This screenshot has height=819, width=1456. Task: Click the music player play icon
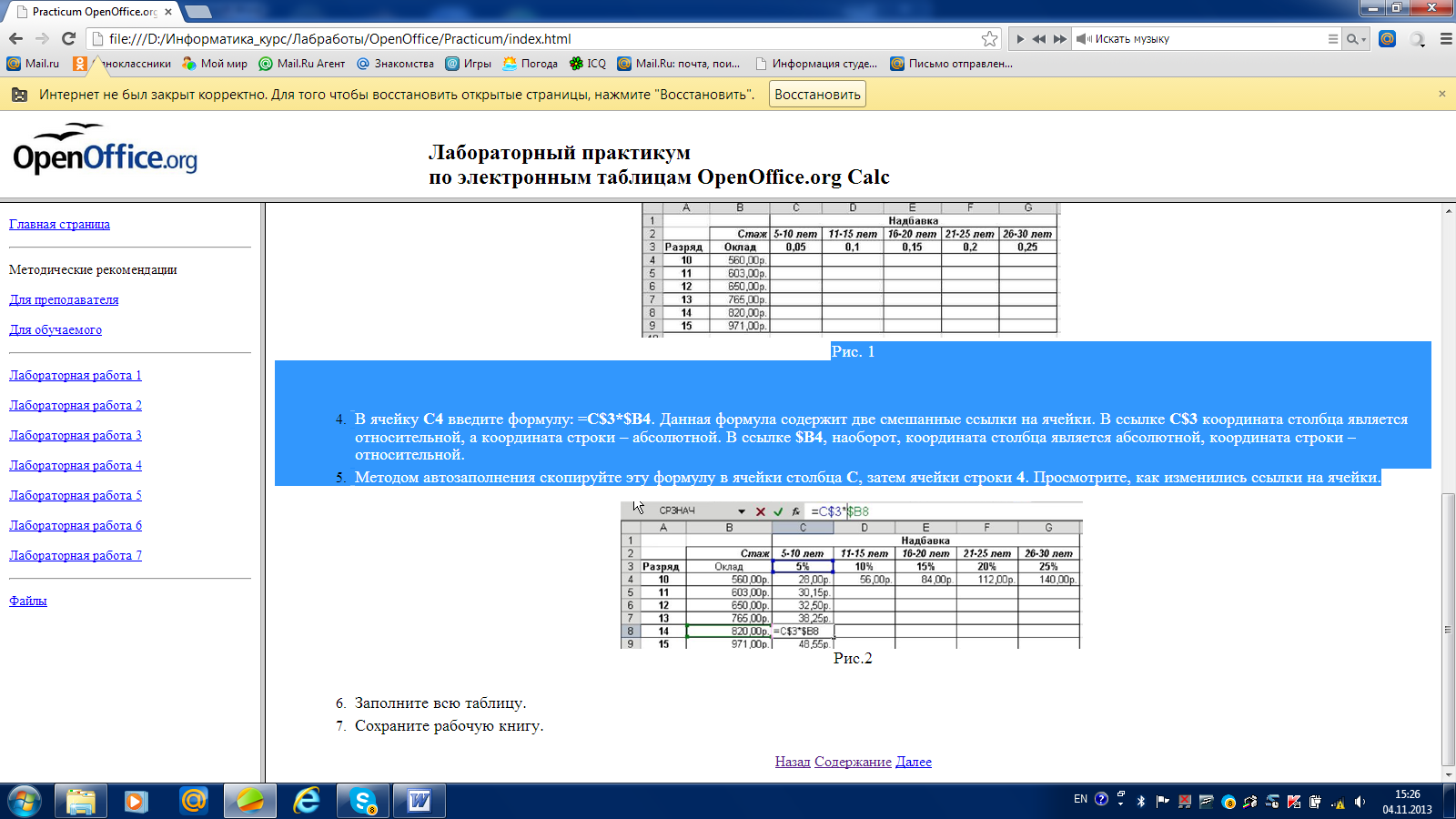[x=1020, y=39]
